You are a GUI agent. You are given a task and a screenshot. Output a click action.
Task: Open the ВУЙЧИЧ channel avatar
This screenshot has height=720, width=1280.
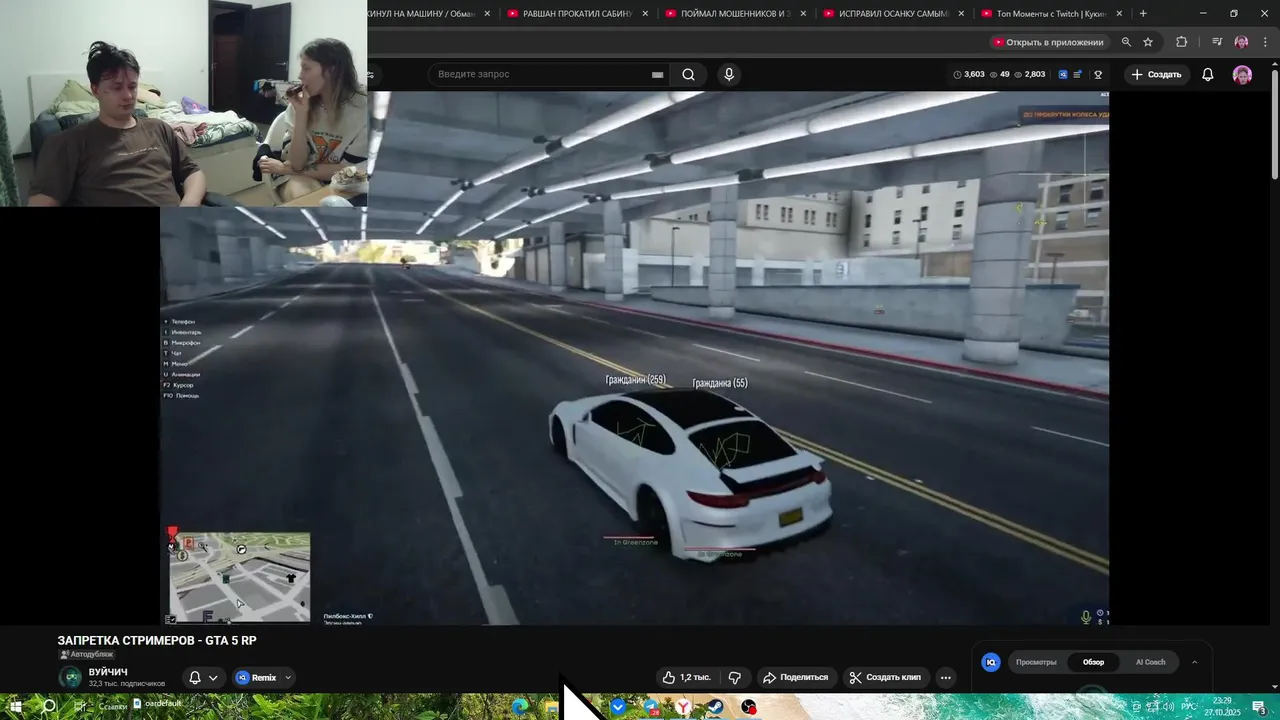tap(70, 677)
